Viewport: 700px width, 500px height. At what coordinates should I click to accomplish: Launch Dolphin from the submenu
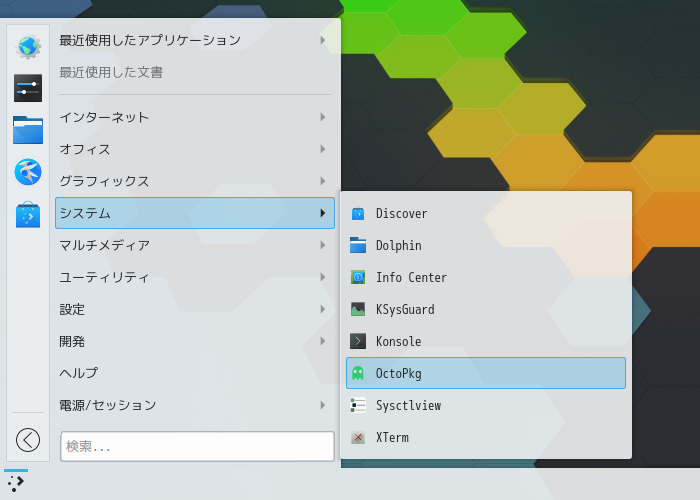486,245
